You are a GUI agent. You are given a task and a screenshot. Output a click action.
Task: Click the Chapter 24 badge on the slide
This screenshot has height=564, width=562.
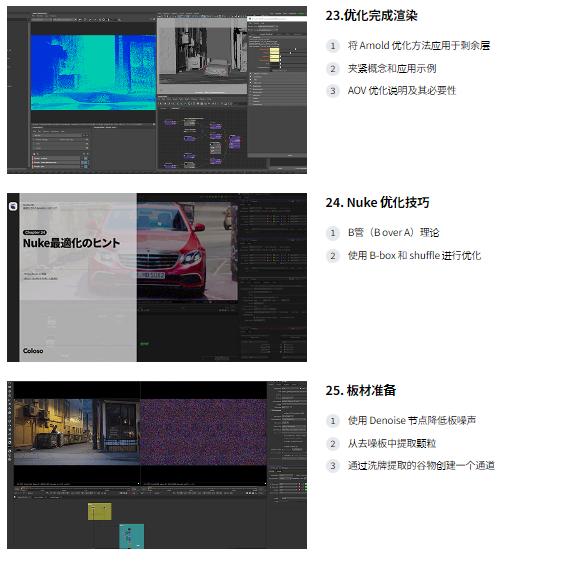tap(35, 232)
